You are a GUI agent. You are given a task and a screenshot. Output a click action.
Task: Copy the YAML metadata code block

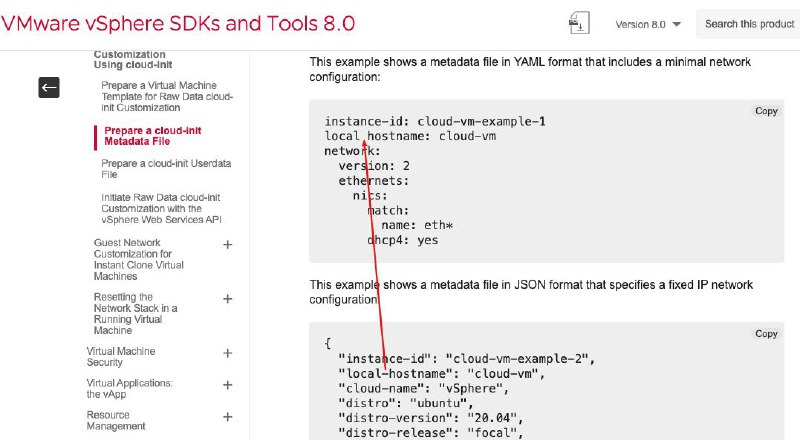pyautogui.click(x=766, y=111)
